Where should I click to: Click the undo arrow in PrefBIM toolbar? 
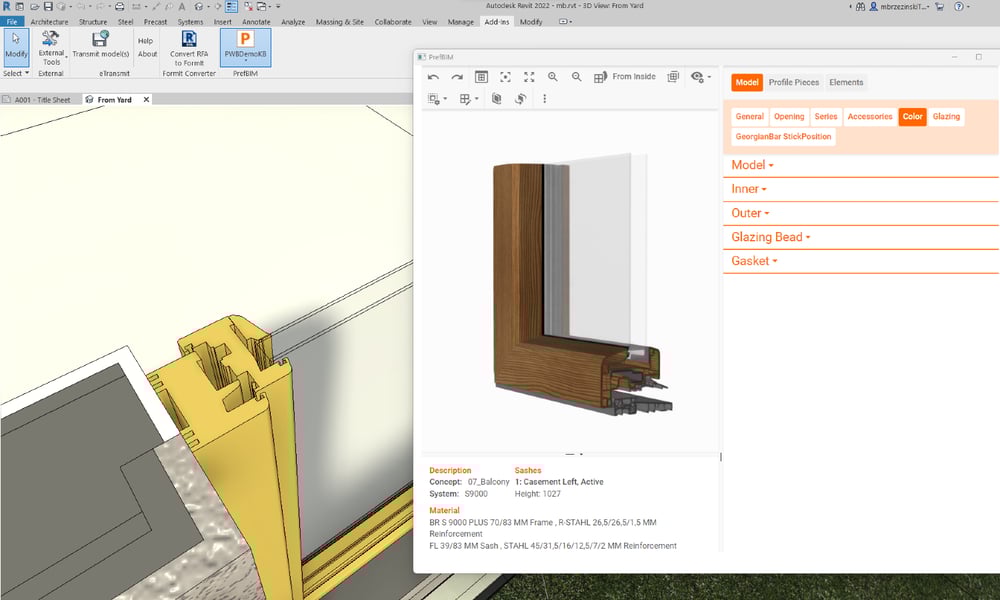433,77
